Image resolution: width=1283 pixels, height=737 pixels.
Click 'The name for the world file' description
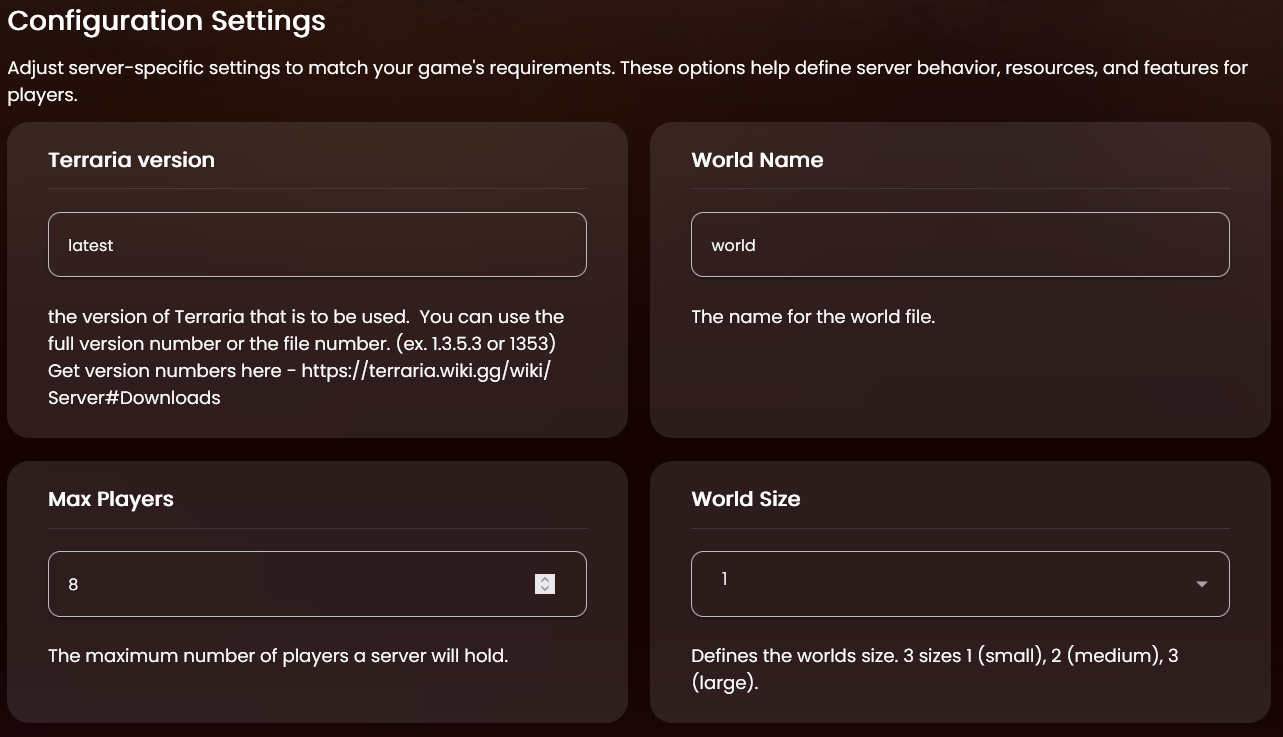812,317
